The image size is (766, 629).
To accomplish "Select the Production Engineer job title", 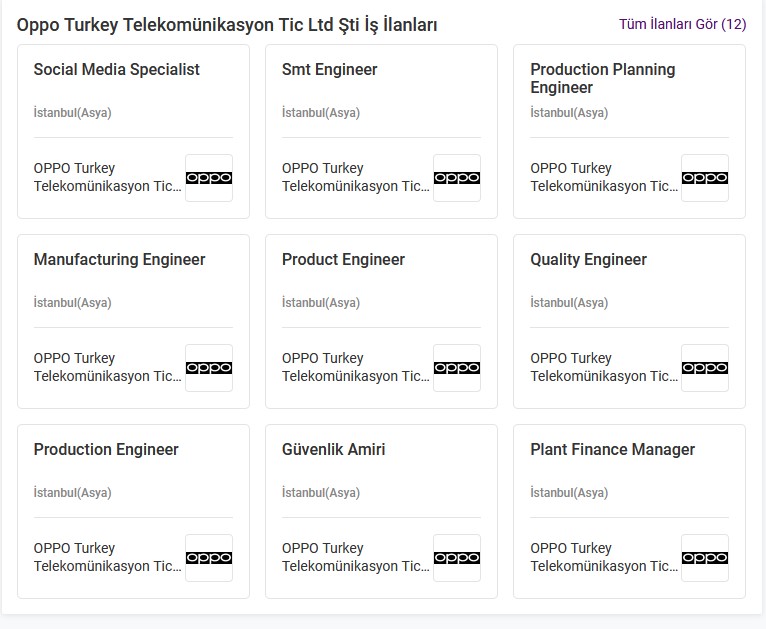I will [106, 450].
